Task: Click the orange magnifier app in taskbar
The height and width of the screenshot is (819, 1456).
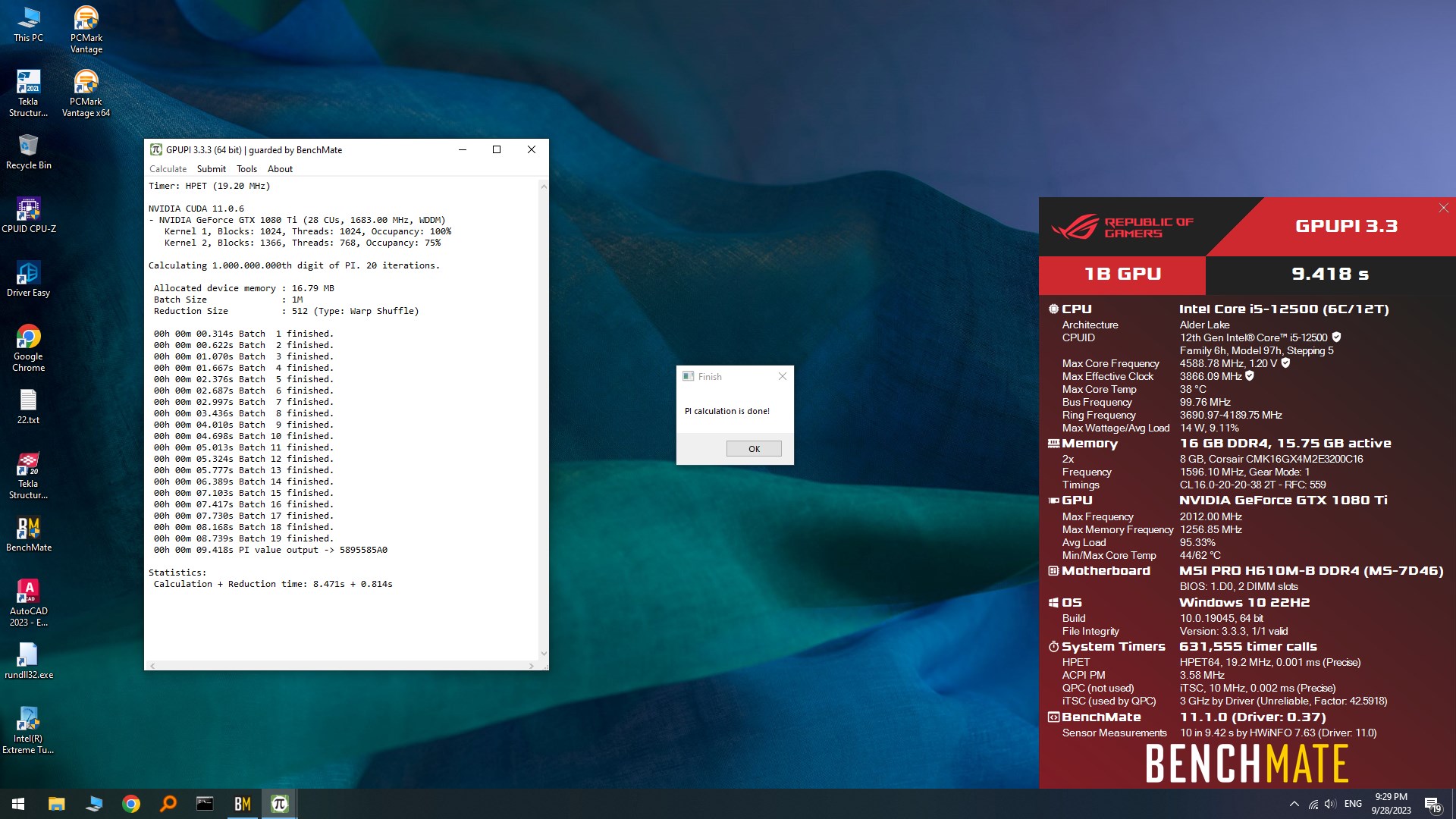Action: (x=168, y=804)
